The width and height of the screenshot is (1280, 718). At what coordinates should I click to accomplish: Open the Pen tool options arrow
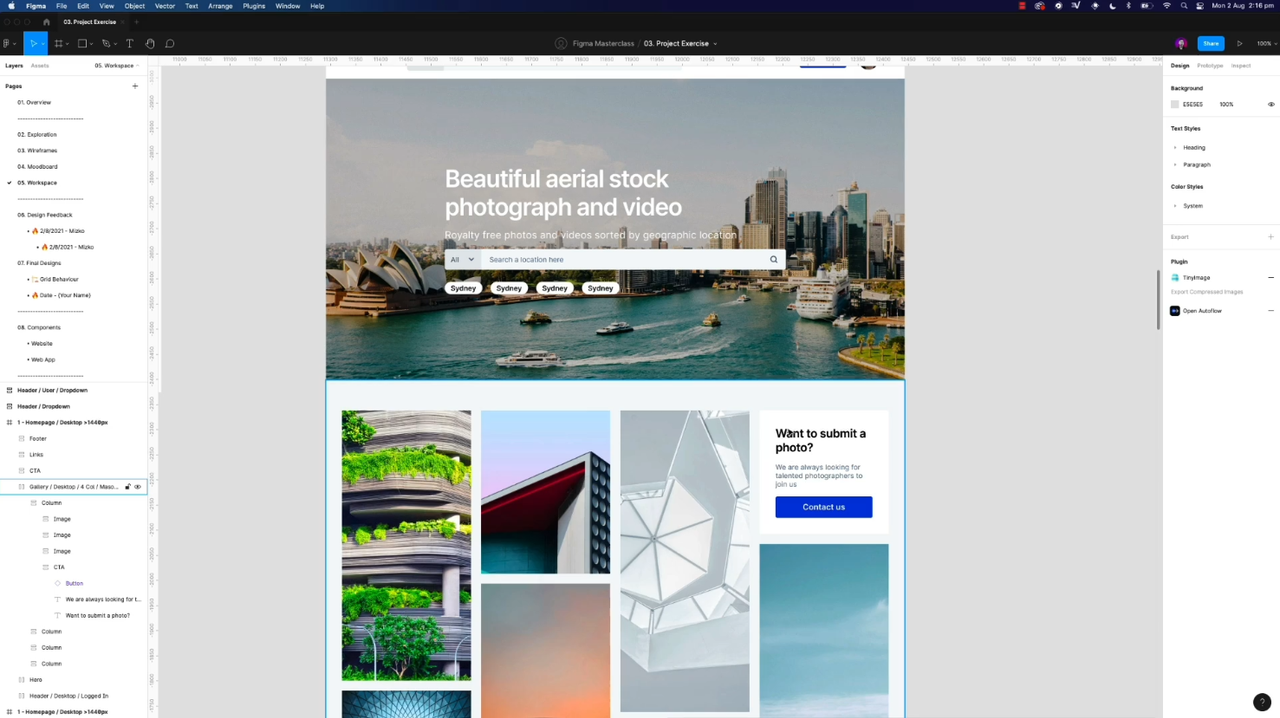coord(115,44)
